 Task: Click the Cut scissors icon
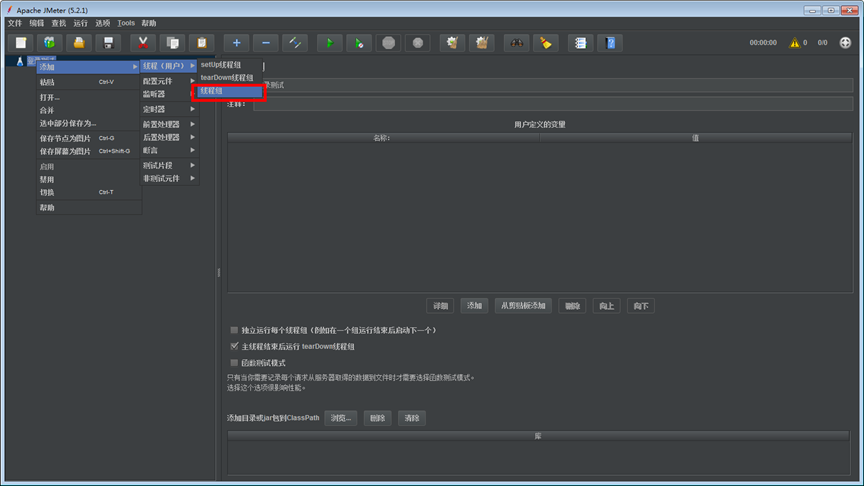[x=143, y=43]
